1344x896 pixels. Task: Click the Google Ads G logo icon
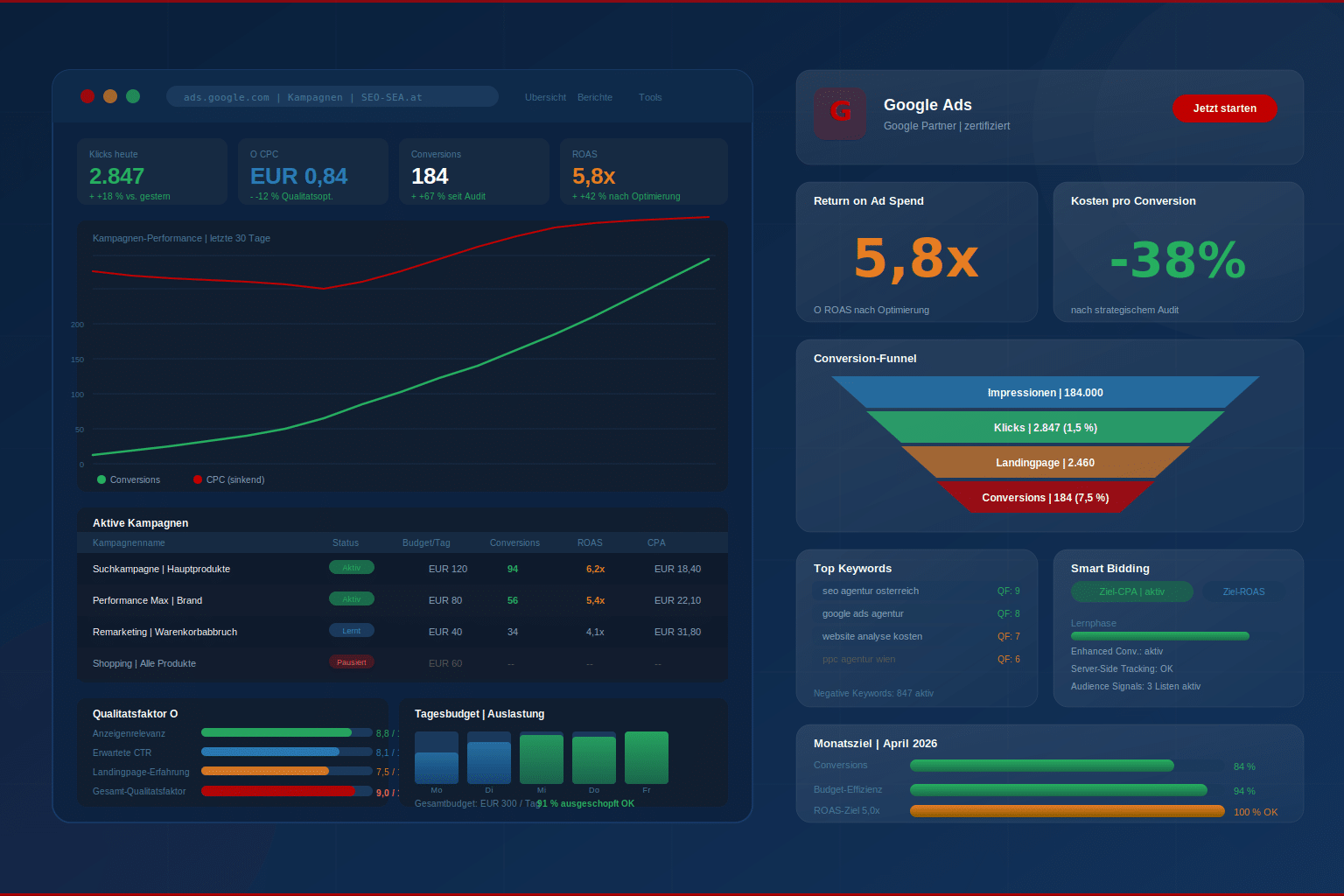pos(840,113)
